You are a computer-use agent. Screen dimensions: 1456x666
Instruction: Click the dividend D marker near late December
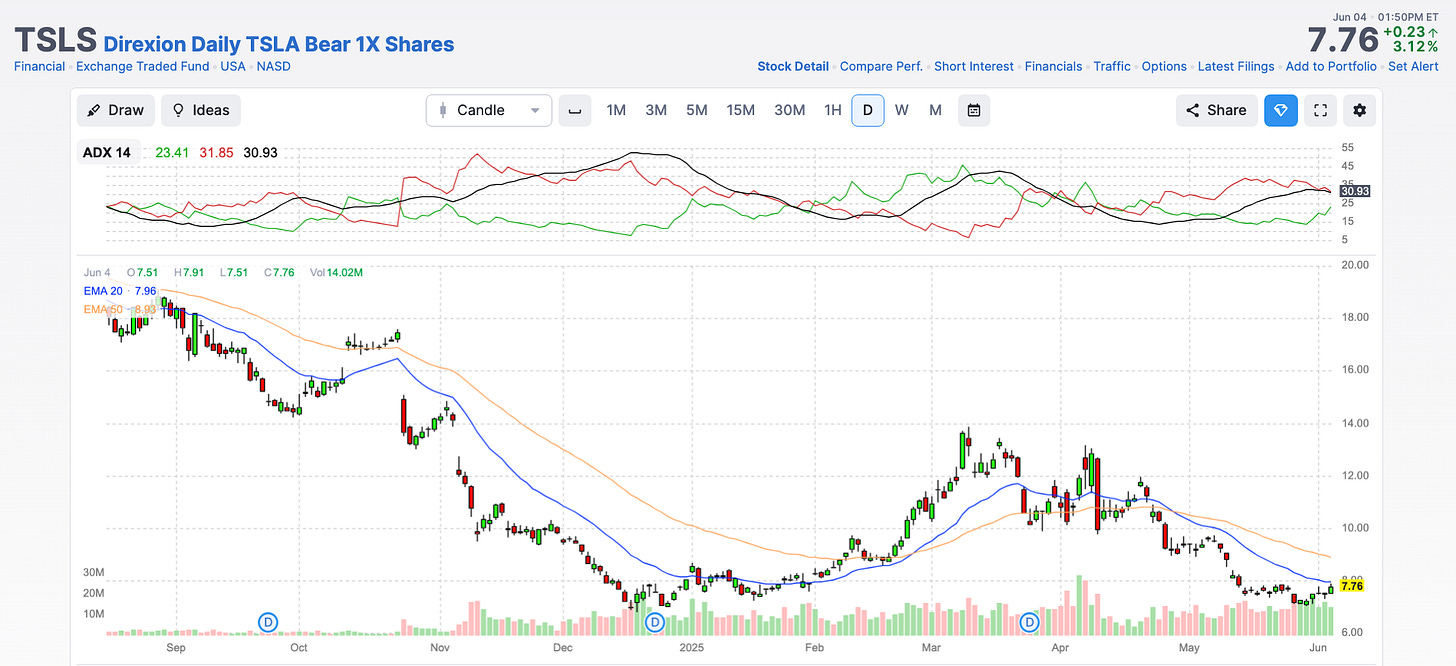coord(654,622)
